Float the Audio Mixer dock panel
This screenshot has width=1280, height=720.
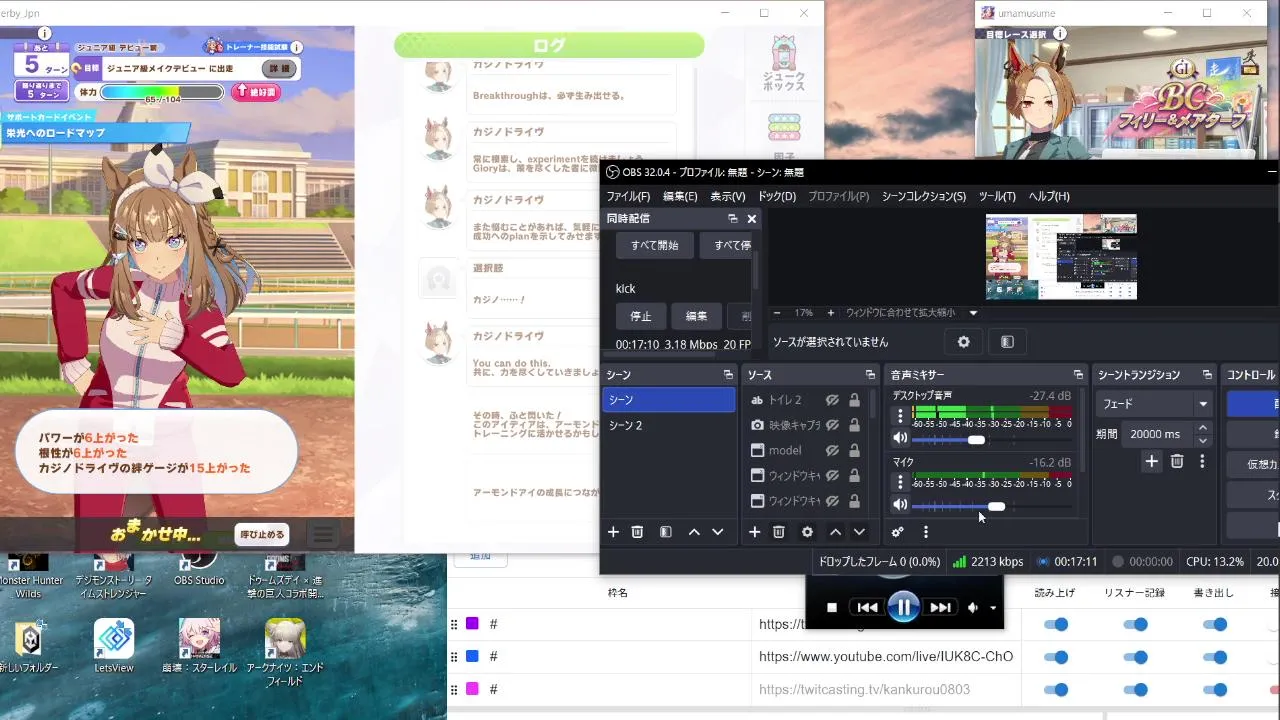pos(1078,375)
